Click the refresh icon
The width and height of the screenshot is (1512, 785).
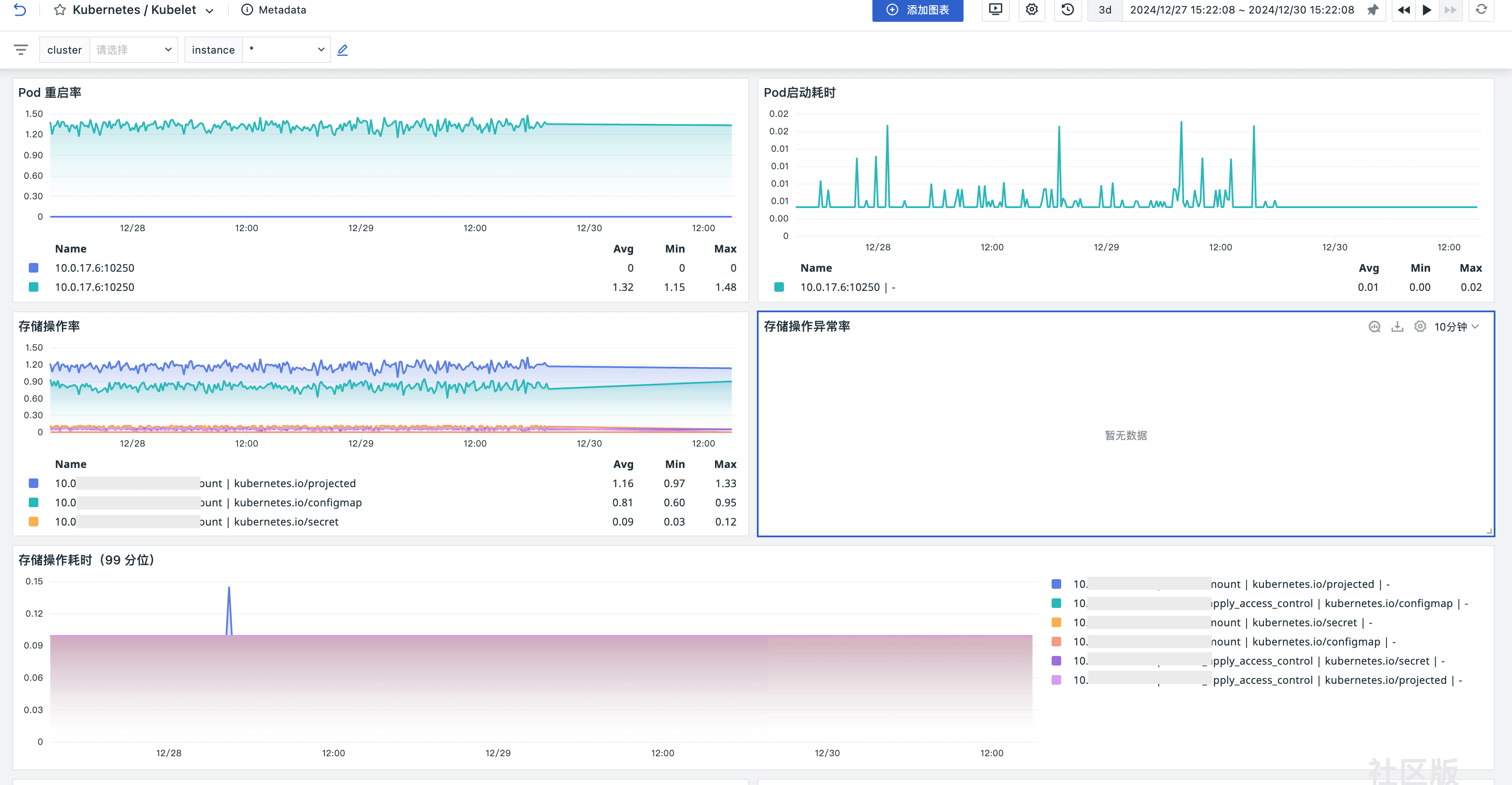1481,10
